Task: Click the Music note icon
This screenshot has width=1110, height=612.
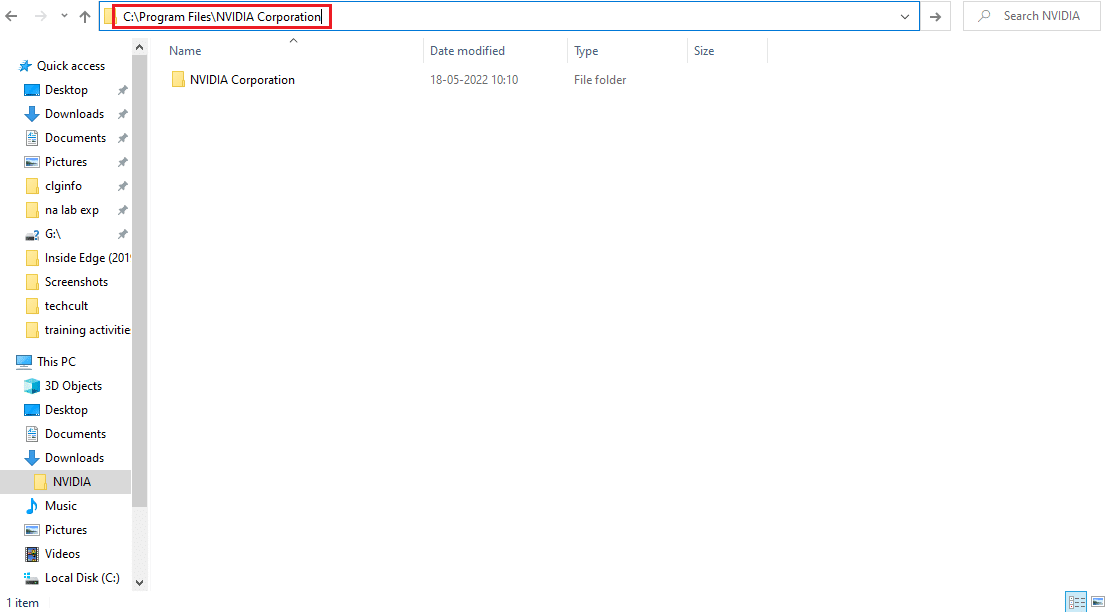Action: 32,506
